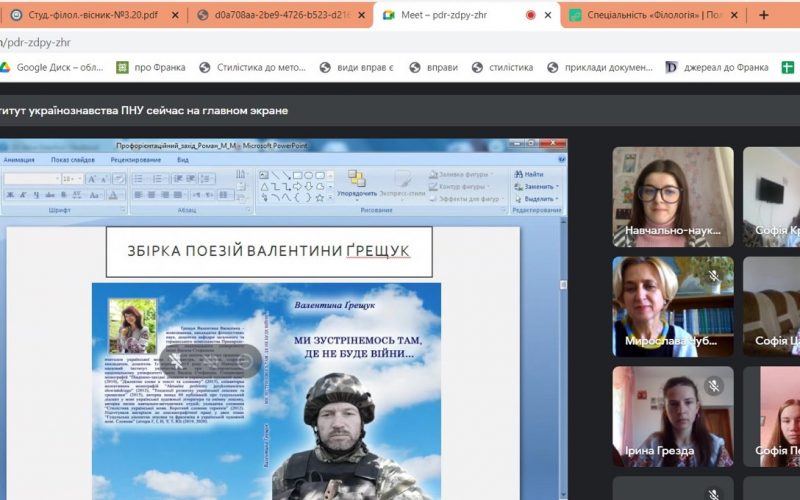Open the Показ слайдов ribbon tab

click(x=73, y=159)
